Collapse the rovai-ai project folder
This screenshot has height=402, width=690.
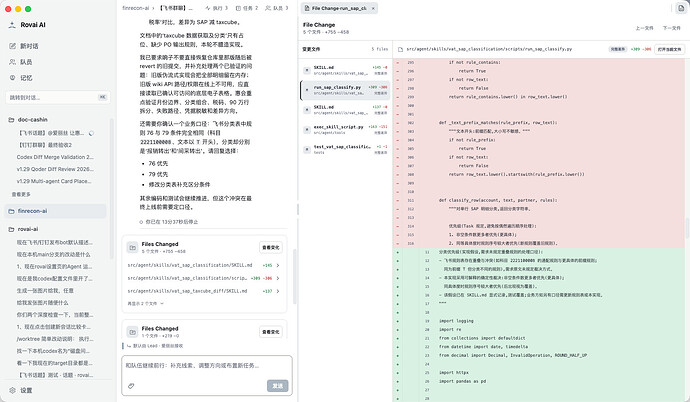(x=28, y=229)
